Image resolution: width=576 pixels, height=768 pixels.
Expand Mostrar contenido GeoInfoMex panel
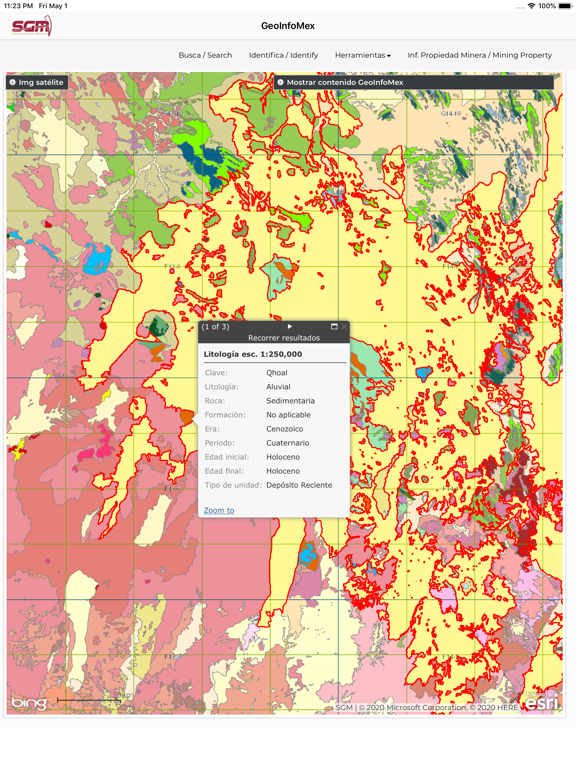click(414, 82)
